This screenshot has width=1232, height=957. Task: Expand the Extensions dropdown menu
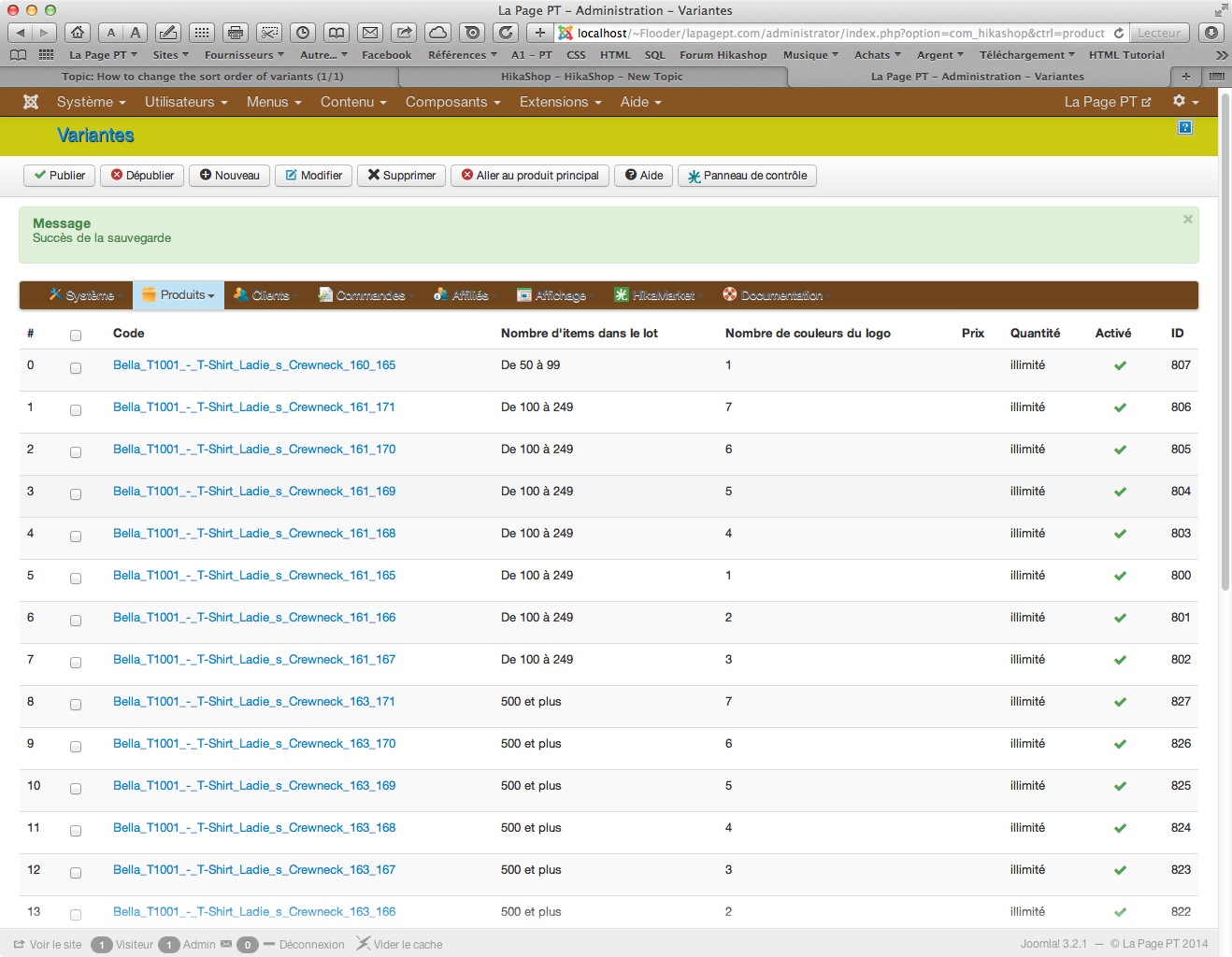click(x=560, y=102)
